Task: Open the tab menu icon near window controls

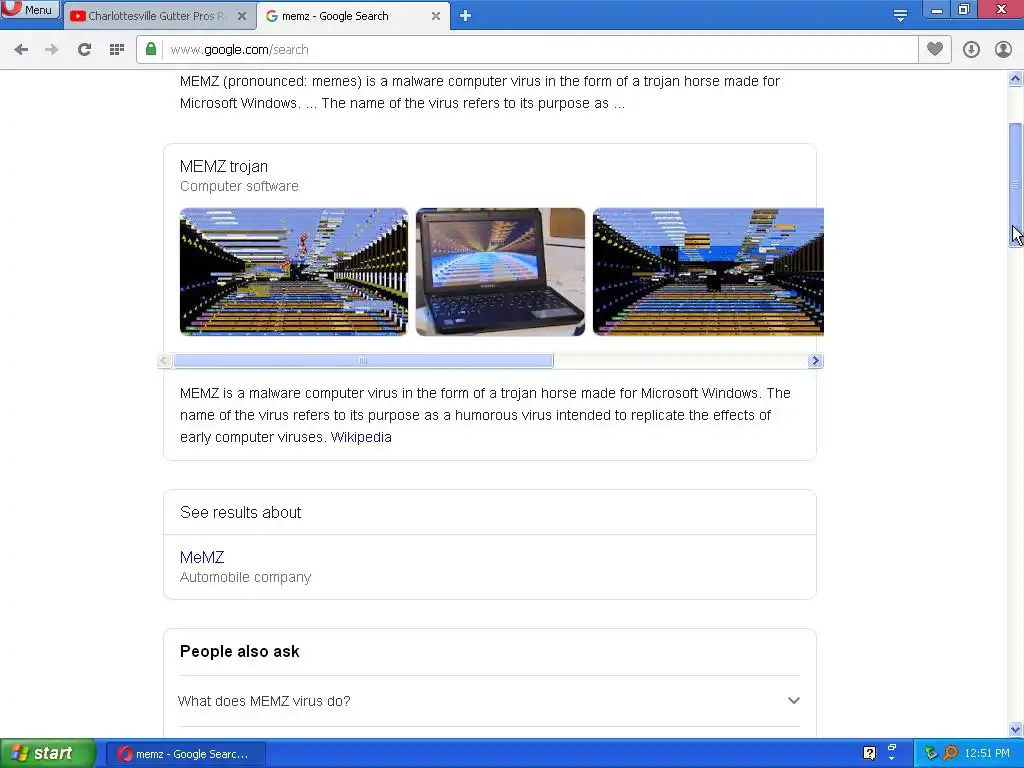Action: pos(900,16)
